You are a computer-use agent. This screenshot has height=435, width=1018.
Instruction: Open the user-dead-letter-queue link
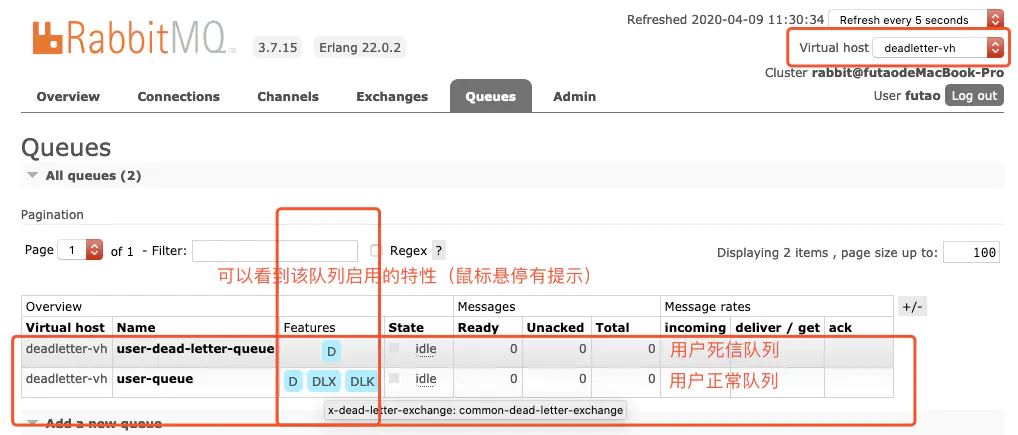[195, 349]
